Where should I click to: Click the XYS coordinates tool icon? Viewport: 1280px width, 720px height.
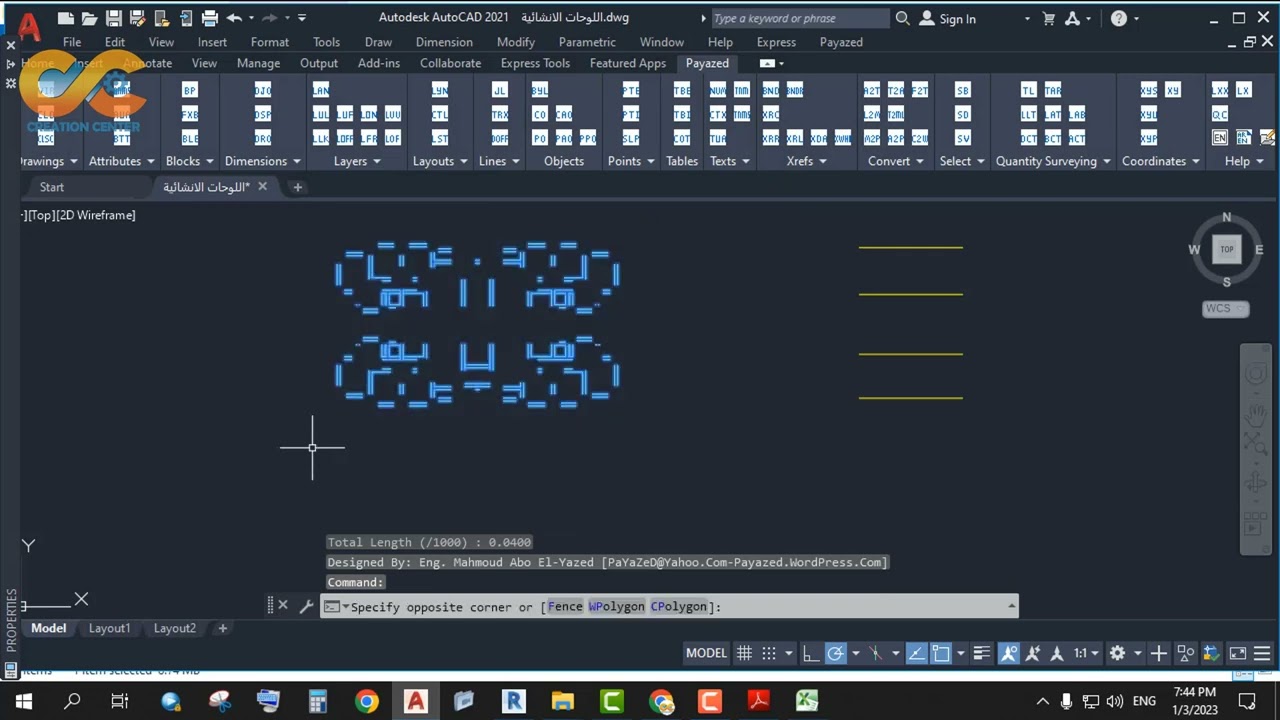coord(1149,90)
